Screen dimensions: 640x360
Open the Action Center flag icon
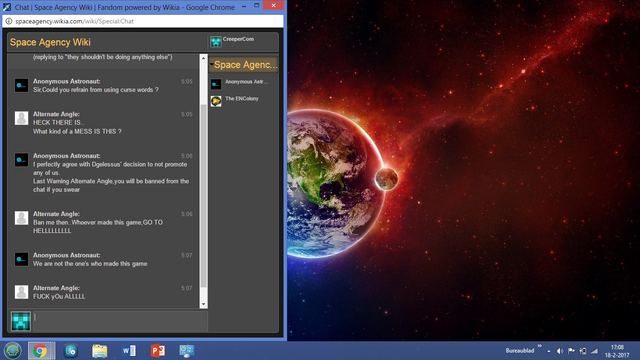pyautogui.click(x=571, y=351)
